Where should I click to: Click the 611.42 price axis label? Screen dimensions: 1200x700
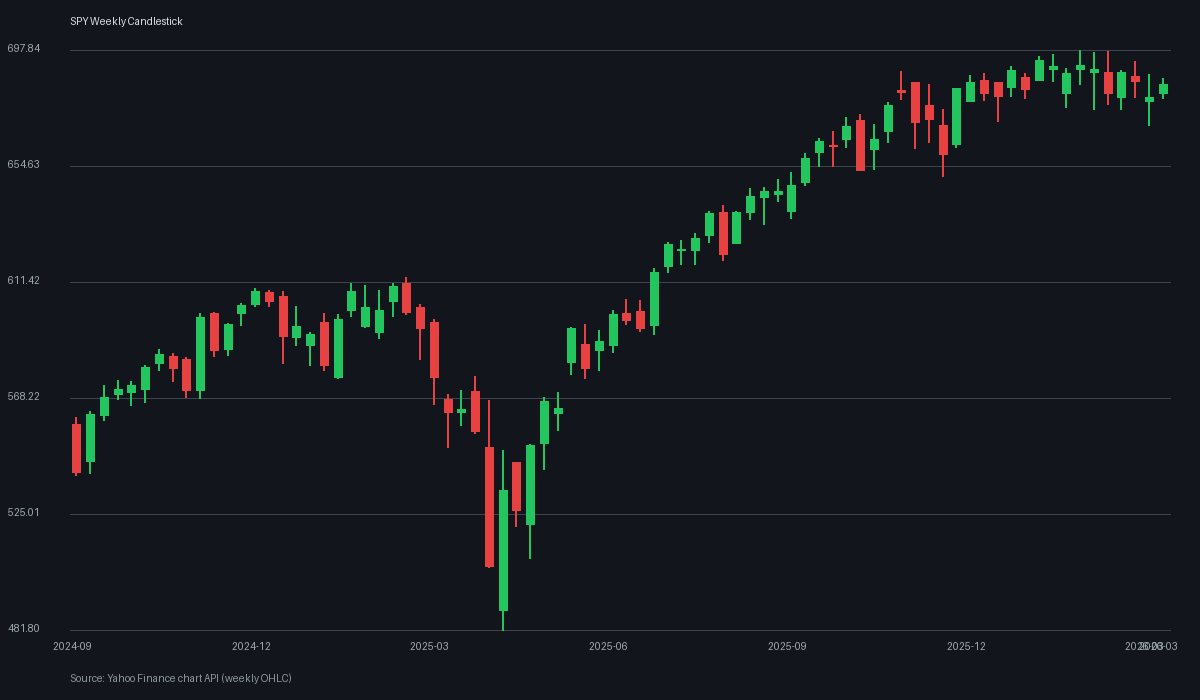[23, 280]
